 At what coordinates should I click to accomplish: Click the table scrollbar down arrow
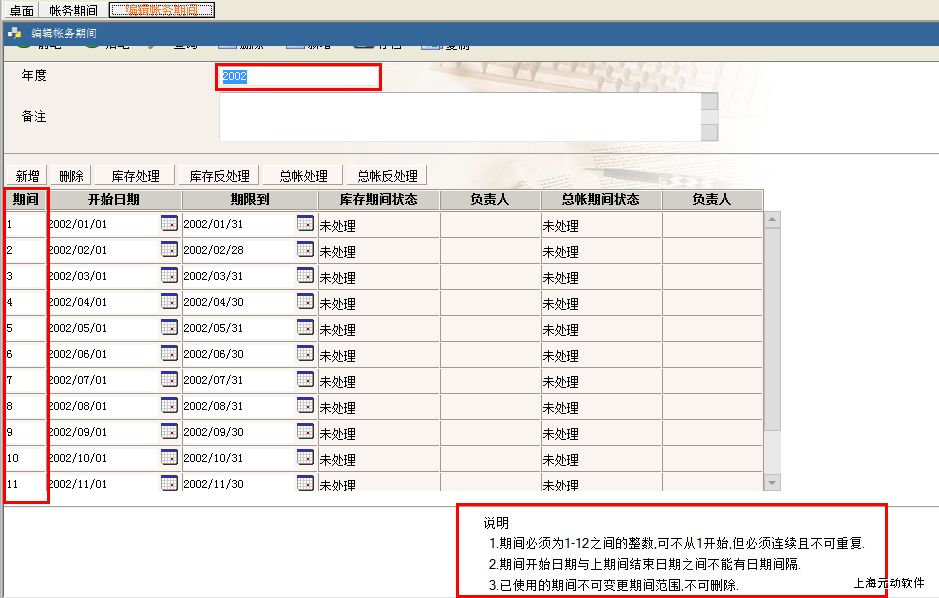coord(771,482)
